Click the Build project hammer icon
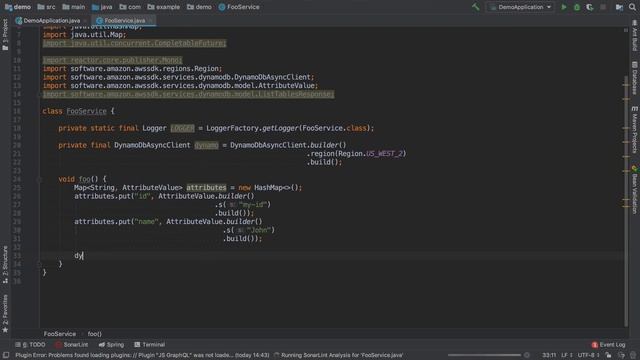 476,7
